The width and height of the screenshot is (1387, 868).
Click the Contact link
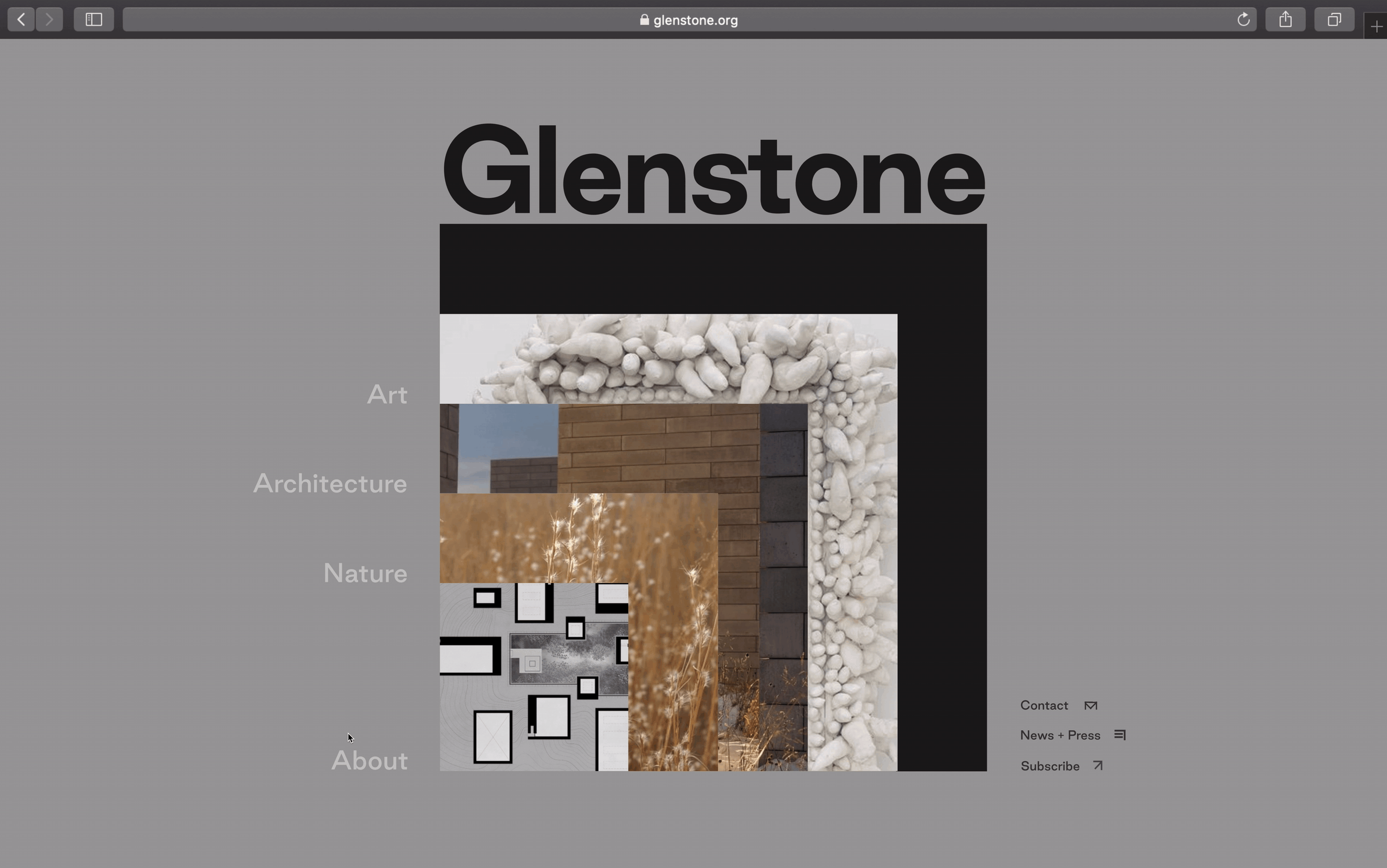coord(1044,705)
